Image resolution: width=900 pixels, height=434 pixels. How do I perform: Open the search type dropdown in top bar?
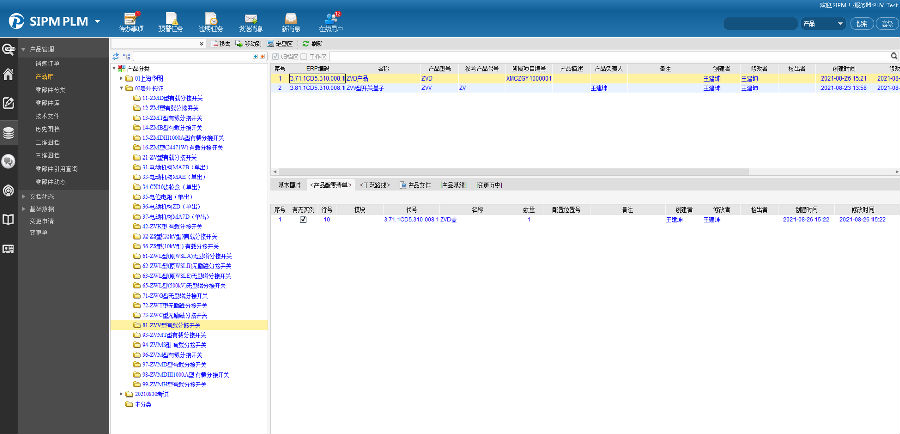tap(824, 23)
